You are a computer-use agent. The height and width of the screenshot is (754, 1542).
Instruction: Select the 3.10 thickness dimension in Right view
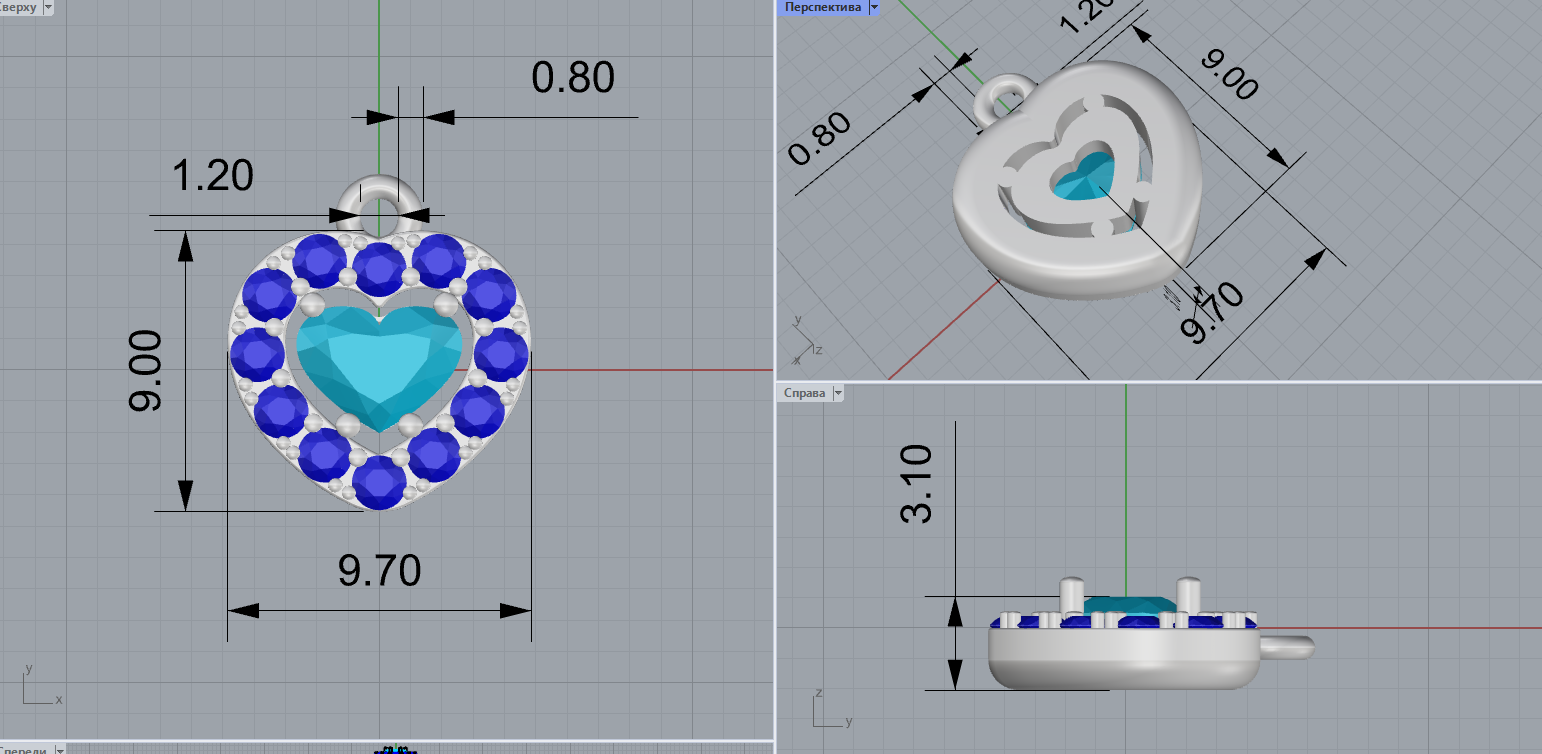(917, 483)
